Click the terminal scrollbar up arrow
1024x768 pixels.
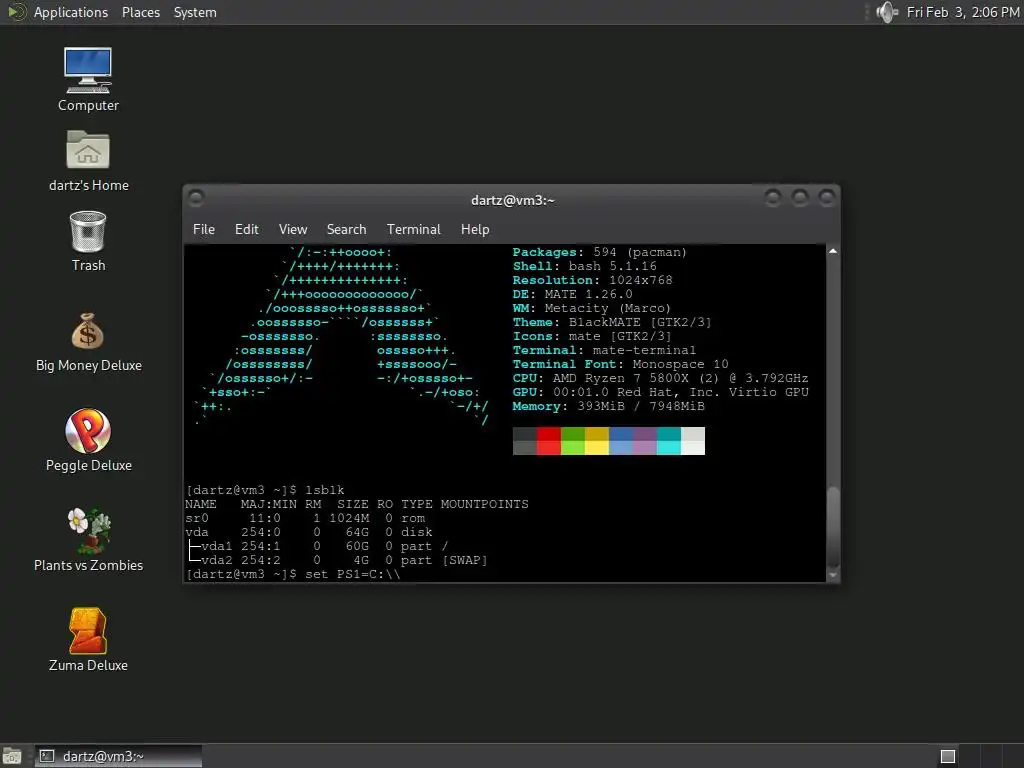(833, 251)
